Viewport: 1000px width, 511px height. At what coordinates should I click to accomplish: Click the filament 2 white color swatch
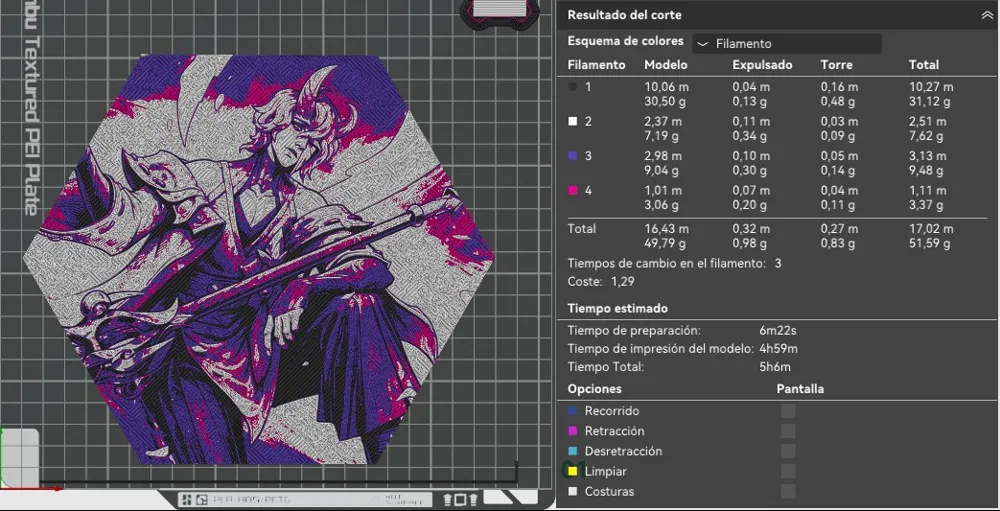point(573,121)
